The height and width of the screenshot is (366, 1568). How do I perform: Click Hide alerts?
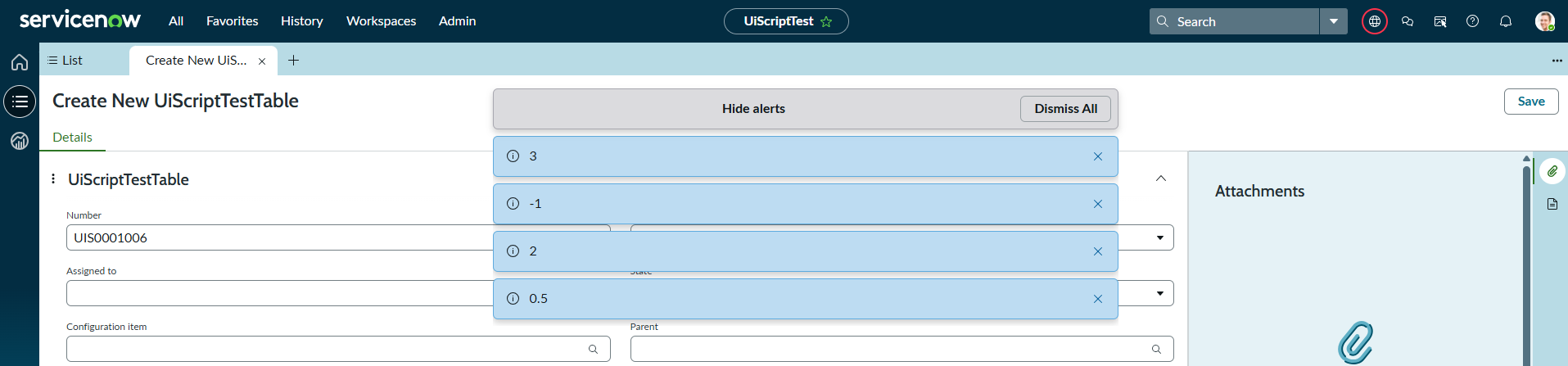click(753, 109)
